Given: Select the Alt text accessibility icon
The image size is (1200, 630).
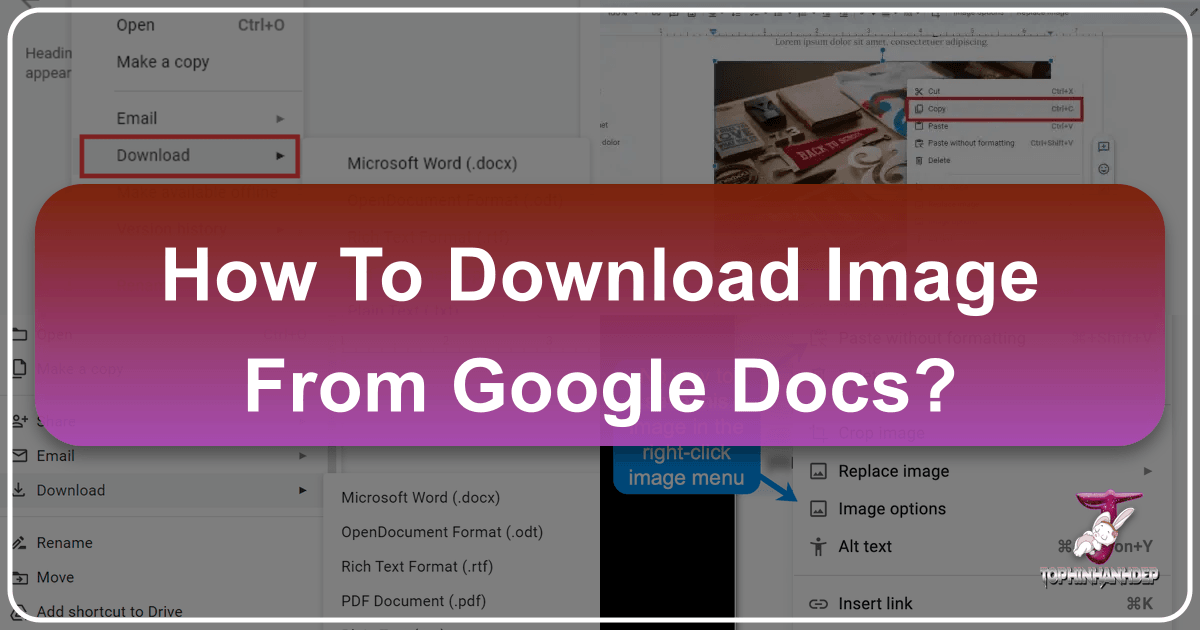Looking at the screenshot, I should pos(816,546).
